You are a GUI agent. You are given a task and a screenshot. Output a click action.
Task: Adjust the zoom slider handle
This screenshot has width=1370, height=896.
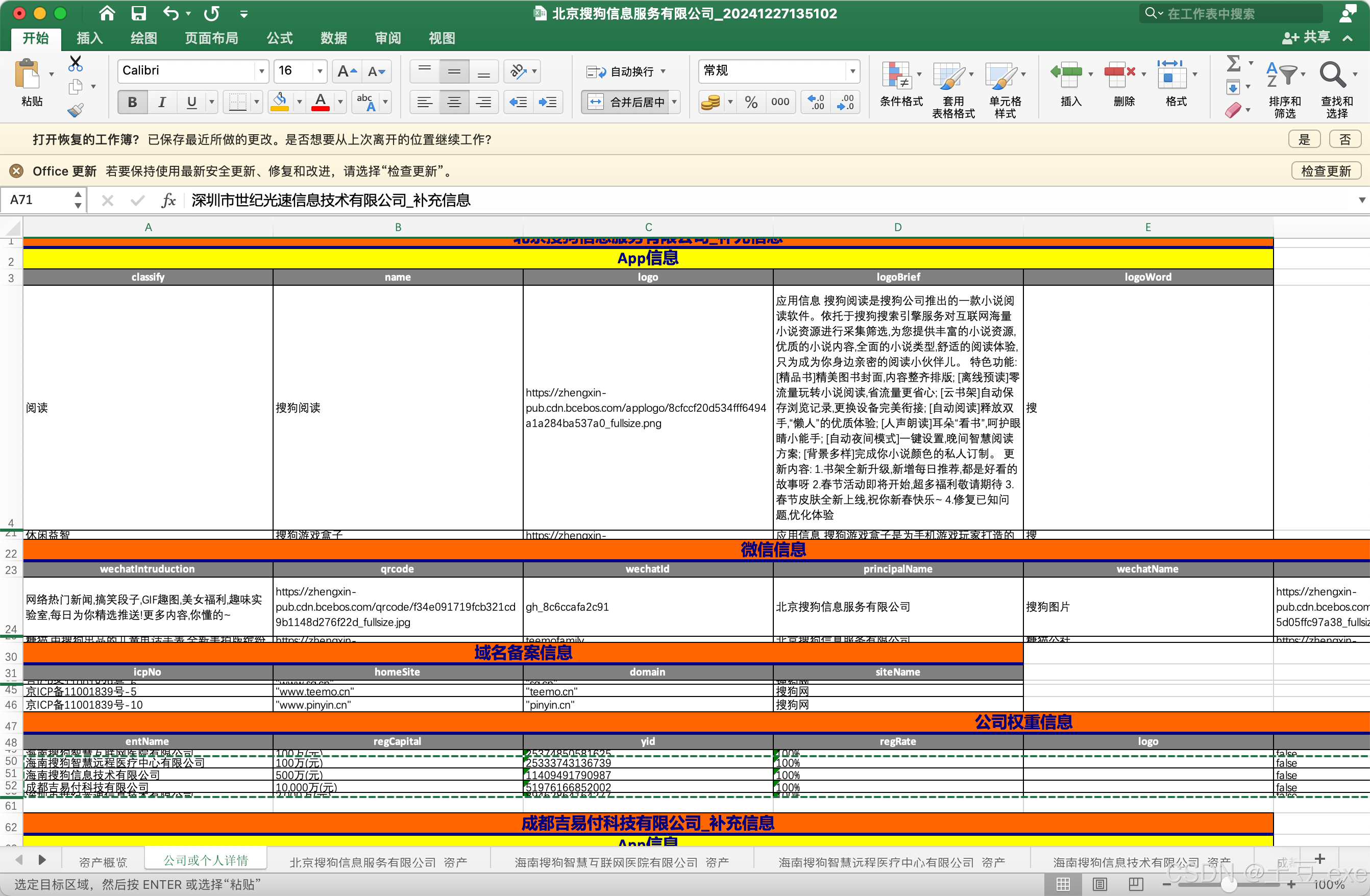(x=1229, y=884)
